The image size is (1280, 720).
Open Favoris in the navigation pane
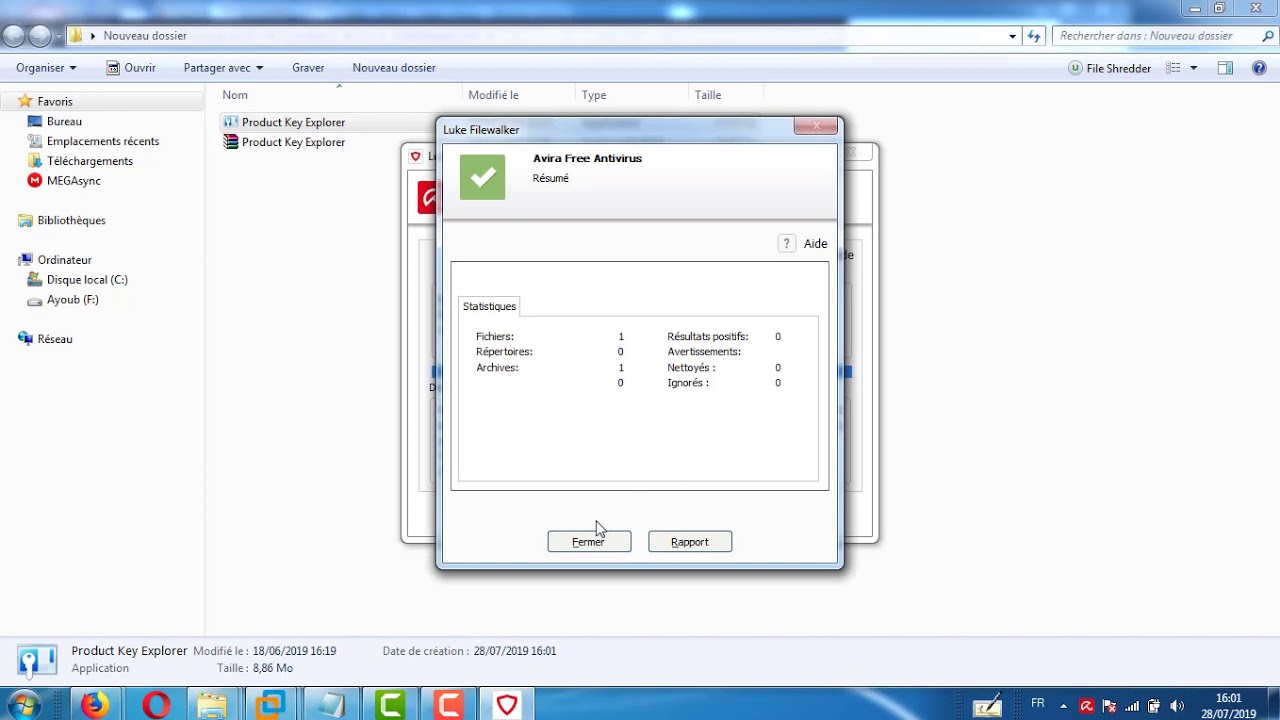coord(55,101)
